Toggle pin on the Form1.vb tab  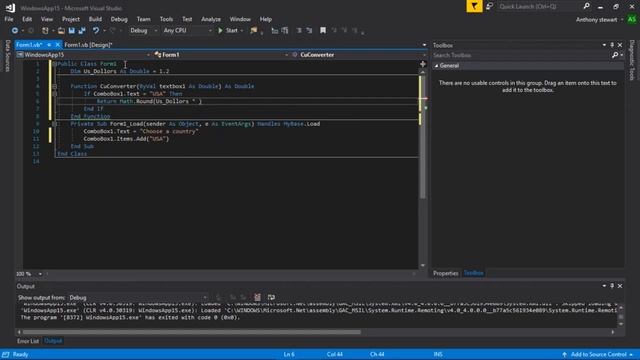point(49,44)
